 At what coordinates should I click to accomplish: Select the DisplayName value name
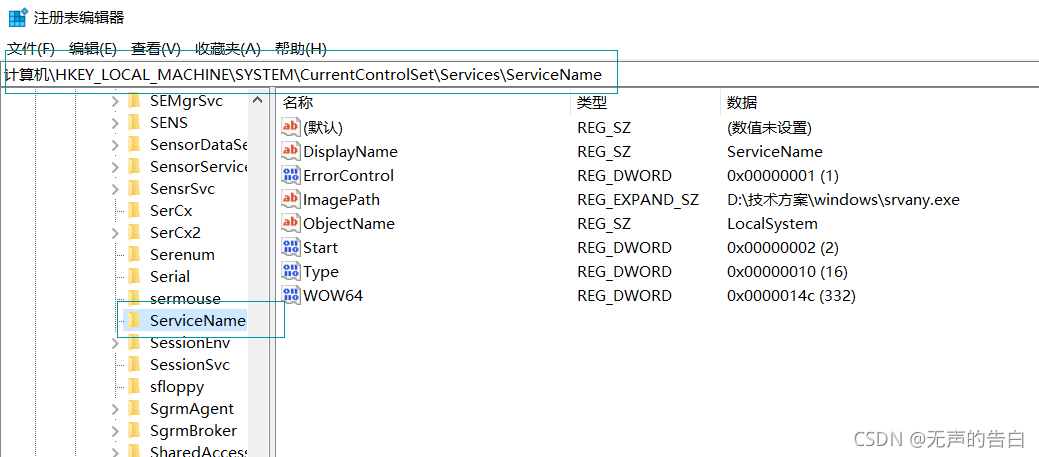(x=351, y=152)
